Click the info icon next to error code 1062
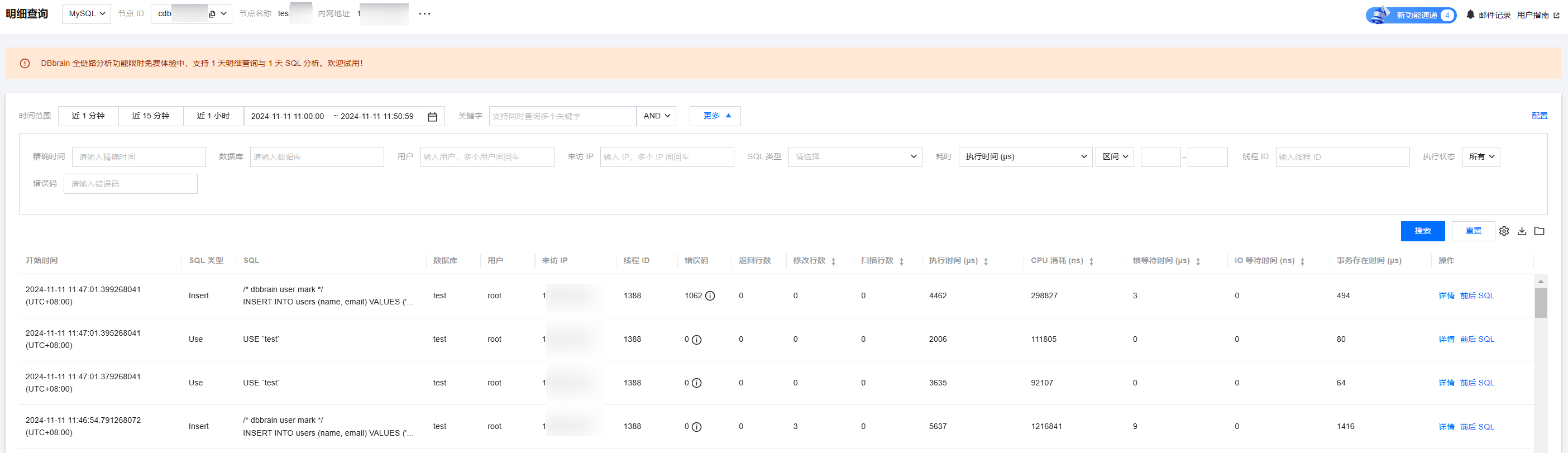 [710, 296]
